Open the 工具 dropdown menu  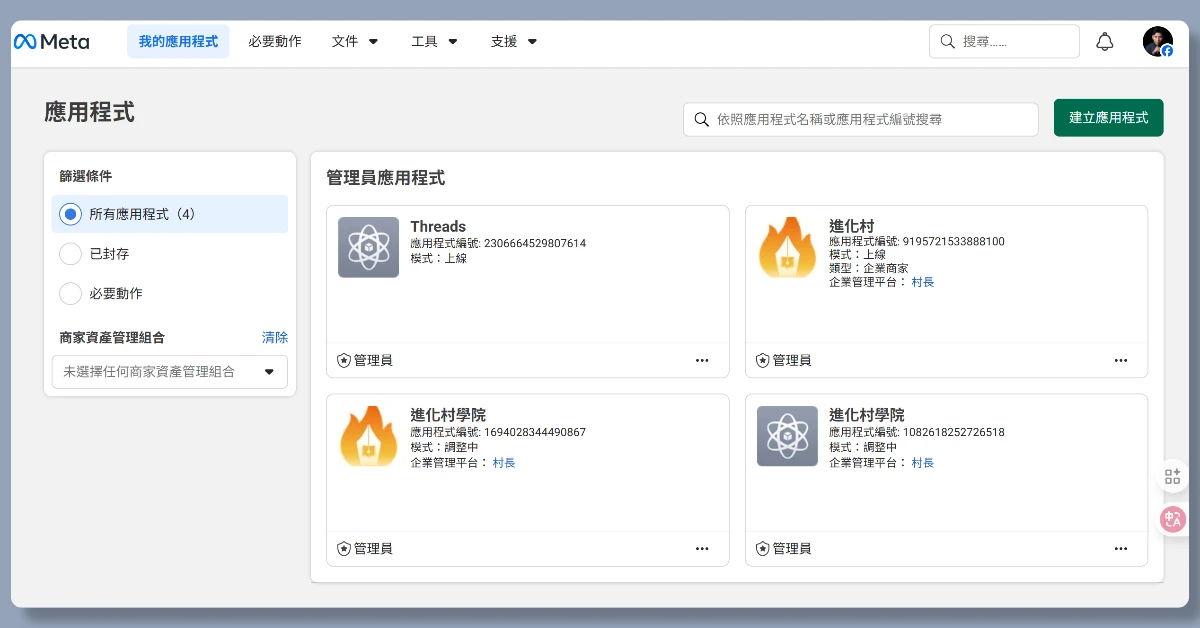click(x=434, y=42)
